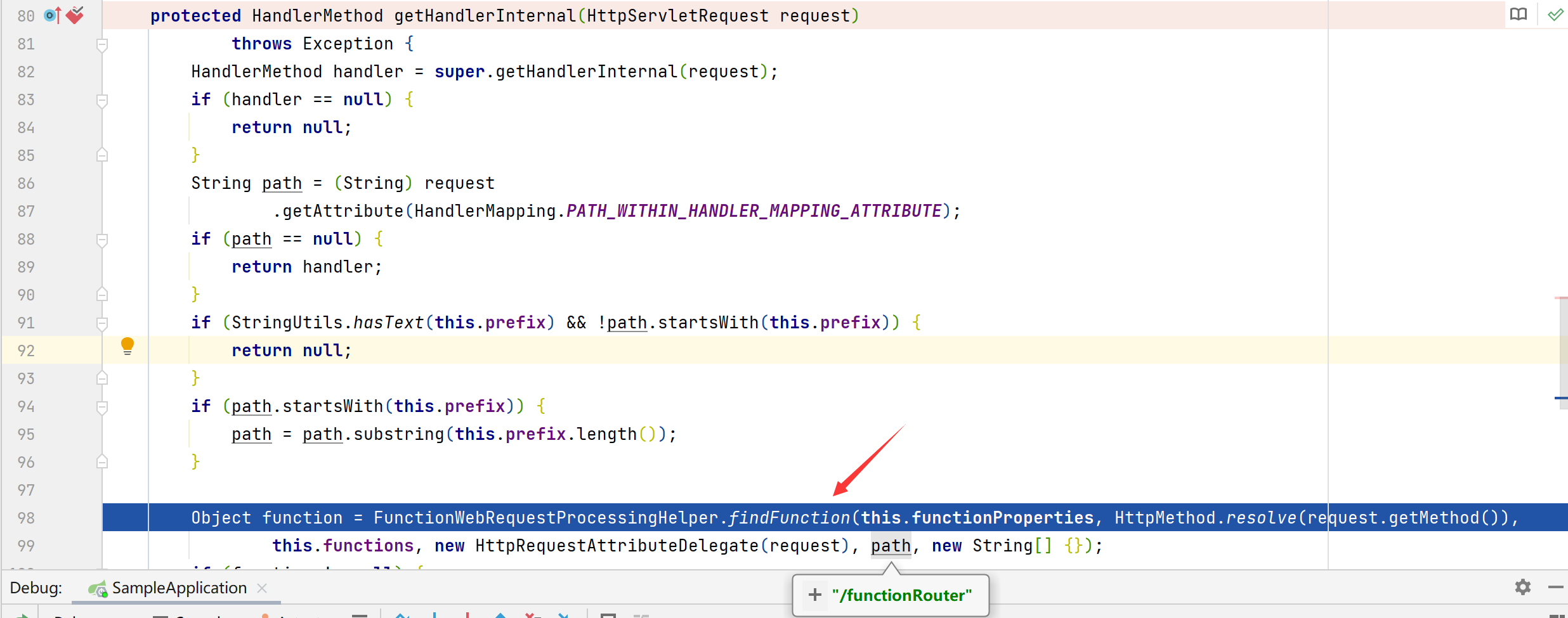The width and height of the screenshot is (1568, 618).
Task: Click line number 98 in the gutter
Action: click(x=26, y=518)
